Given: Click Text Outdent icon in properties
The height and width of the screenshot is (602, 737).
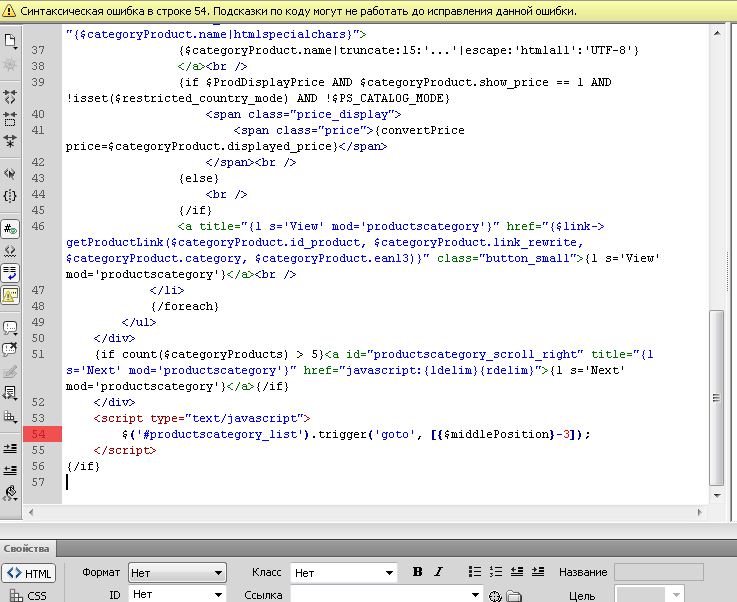Looking at the screenshot, I should coord(517,571).
